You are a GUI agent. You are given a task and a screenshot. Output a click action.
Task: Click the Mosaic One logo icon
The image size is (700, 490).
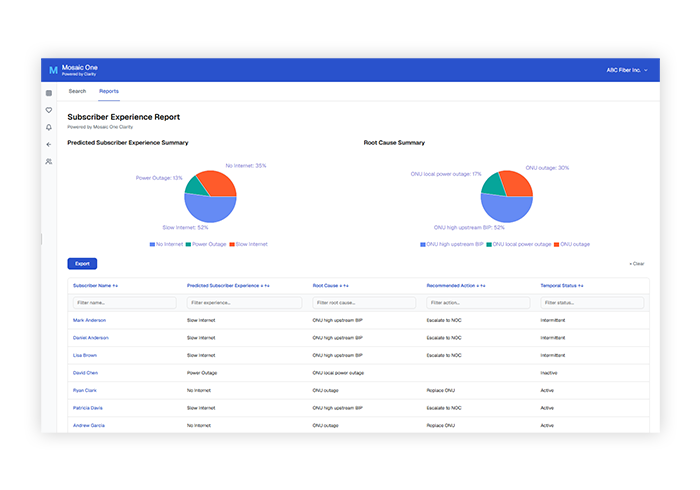pyautogui.click(x=53, y=70)
